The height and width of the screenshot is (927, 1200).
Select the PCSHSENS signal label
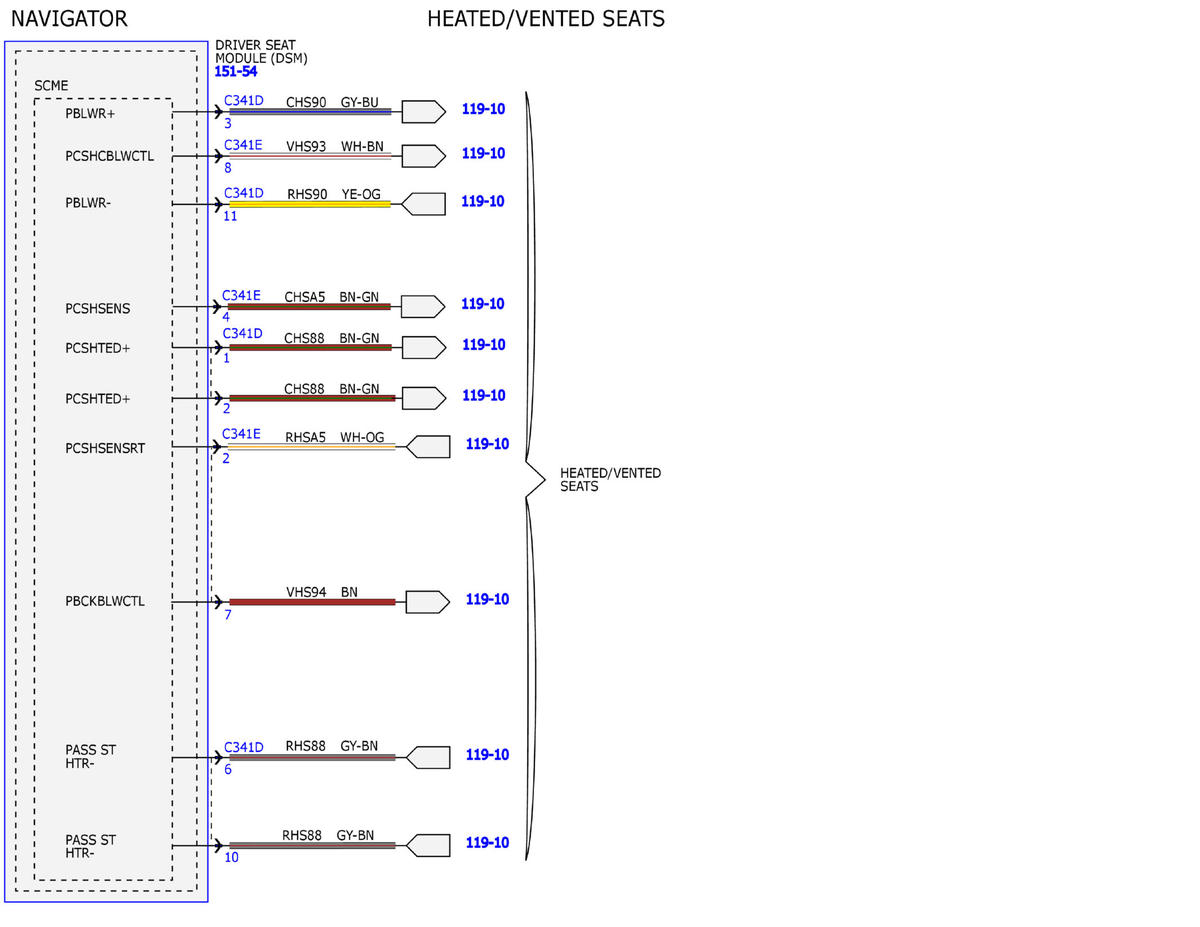coord(97,308)
